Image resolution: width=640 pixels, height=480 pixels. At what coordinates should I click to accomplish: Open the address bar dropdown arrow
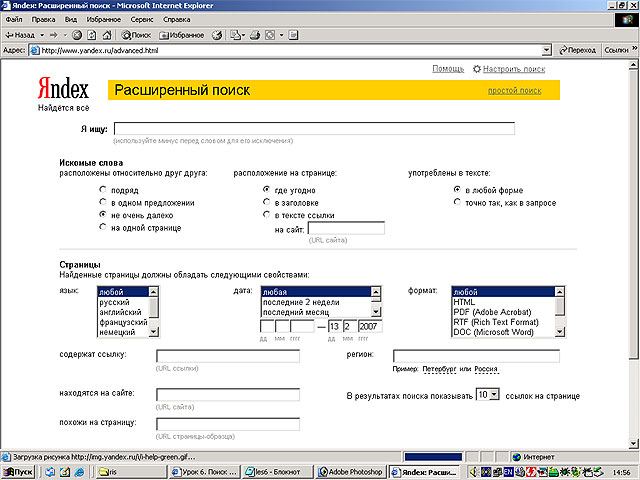click(x=546, y=49)
